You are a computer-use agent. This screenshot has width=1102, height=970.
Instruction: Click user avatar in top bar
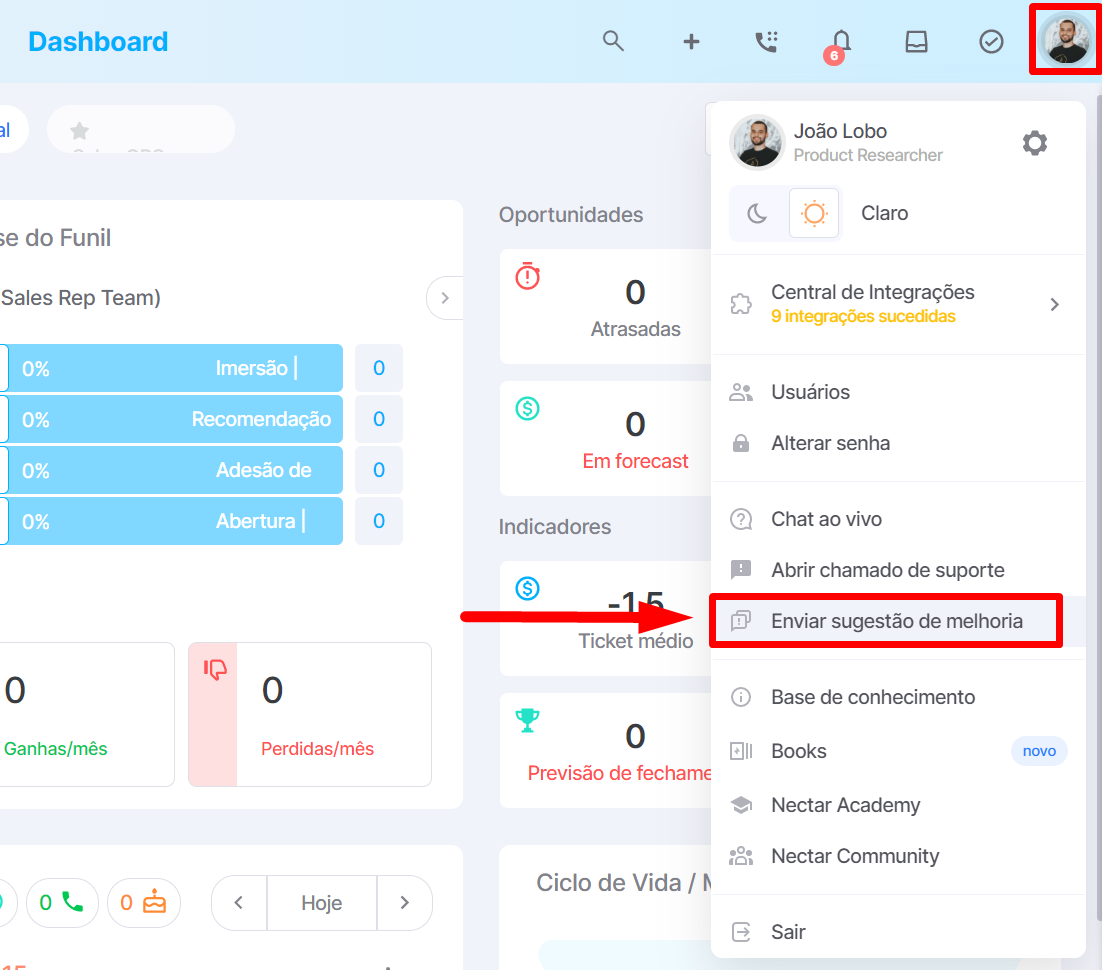(1066, 39)
